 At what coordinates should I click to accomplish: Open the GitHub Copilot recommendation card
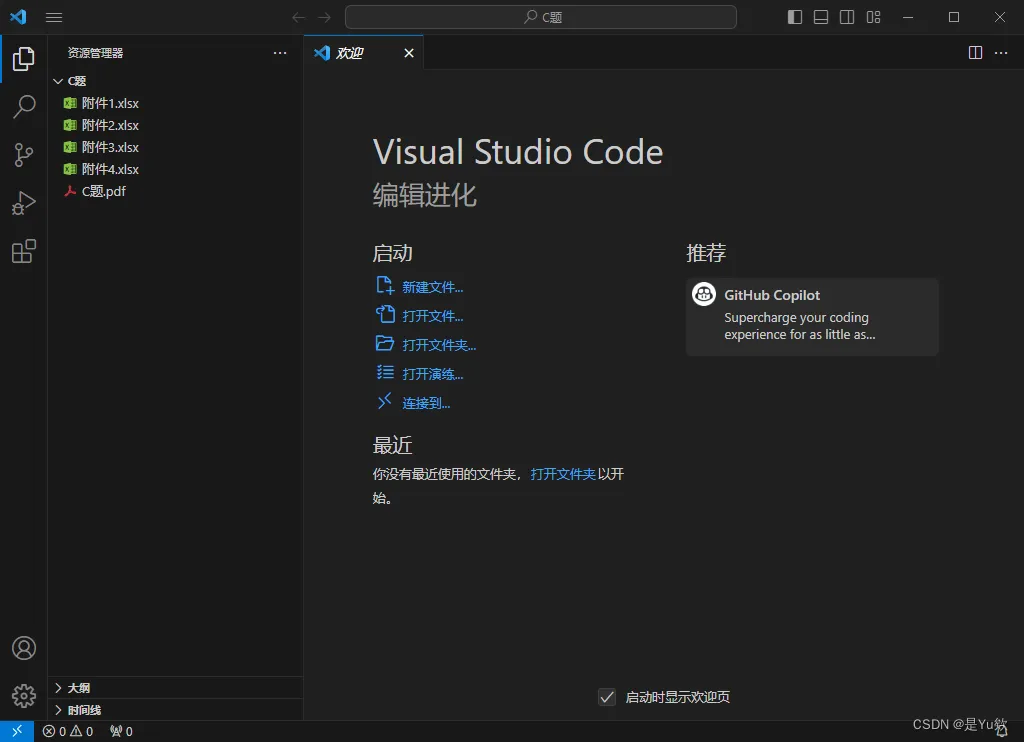pos(812,317)
